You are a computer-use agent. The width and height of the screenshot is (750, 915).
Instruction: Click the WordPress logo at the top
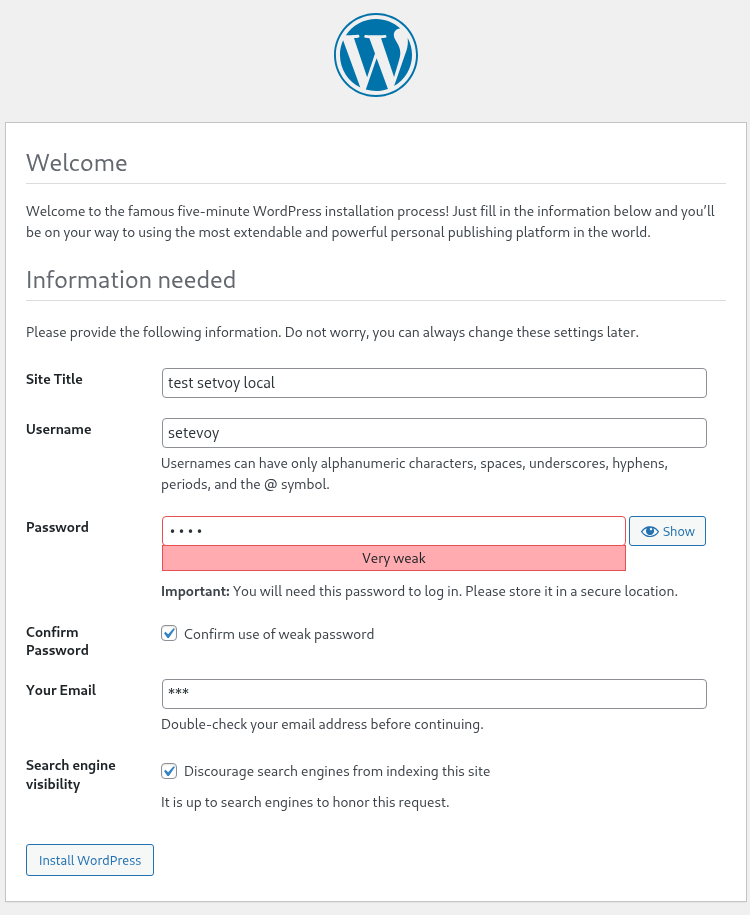(375, 56)
